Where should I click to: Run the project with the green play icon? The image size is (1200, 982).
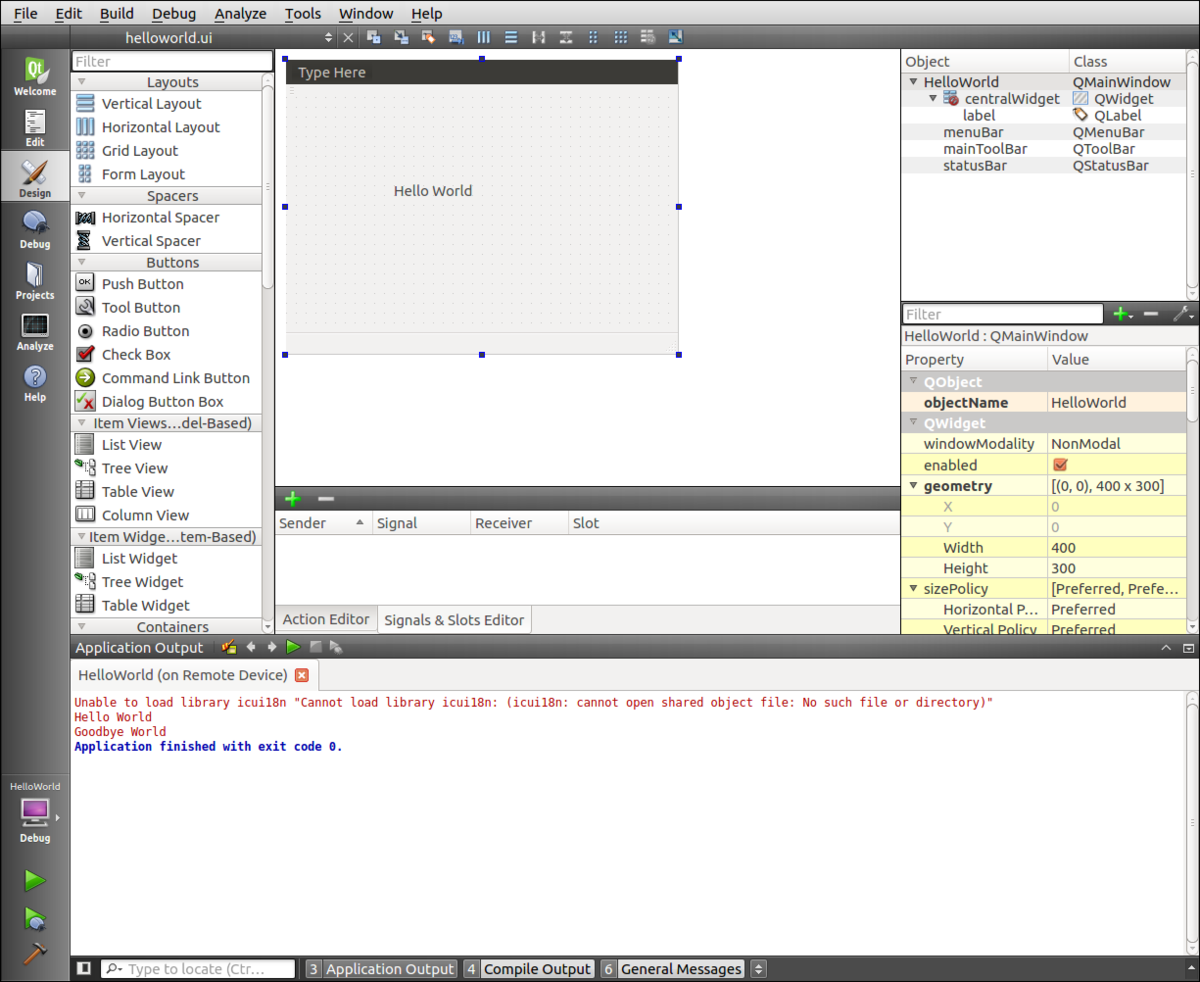[34, 880]
